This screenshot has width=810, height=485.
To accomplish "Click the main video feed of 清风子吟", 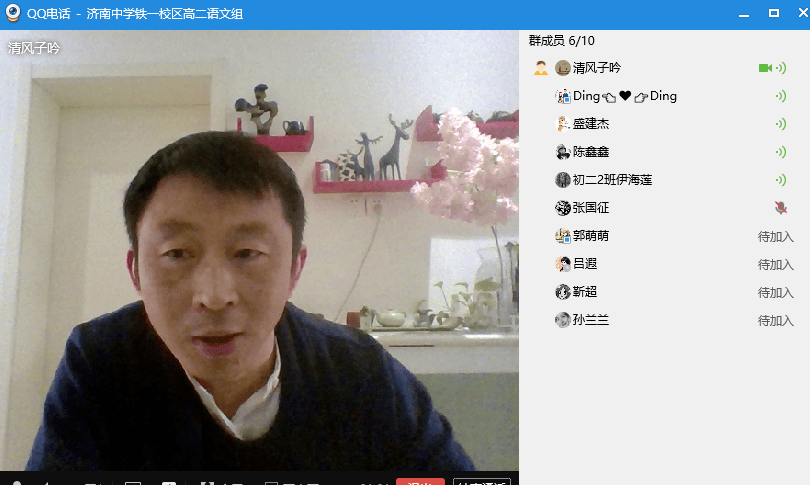I will 259,251.
